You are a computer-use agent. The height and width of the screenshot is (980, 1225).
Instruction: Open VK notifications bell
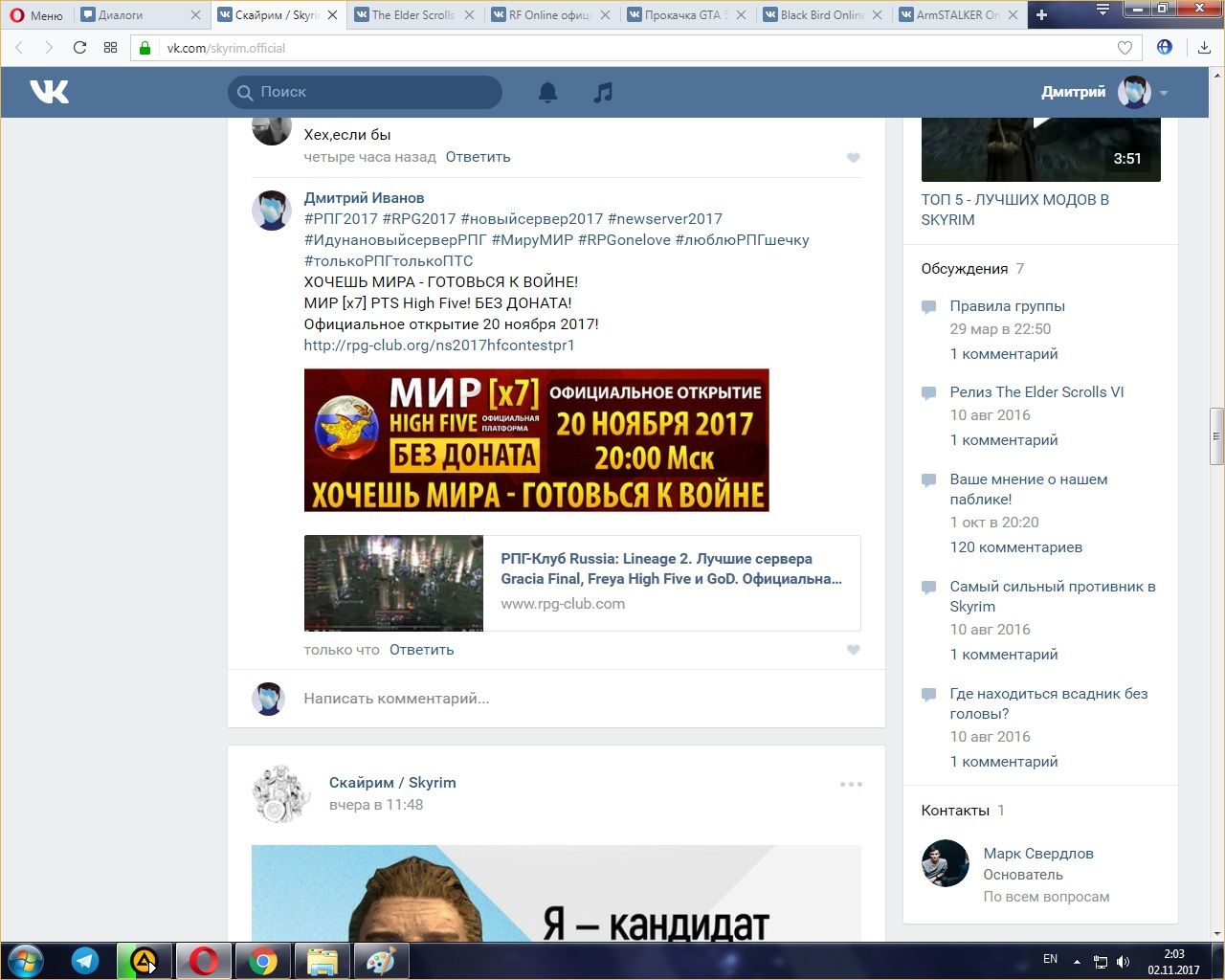tap(547, 92)
